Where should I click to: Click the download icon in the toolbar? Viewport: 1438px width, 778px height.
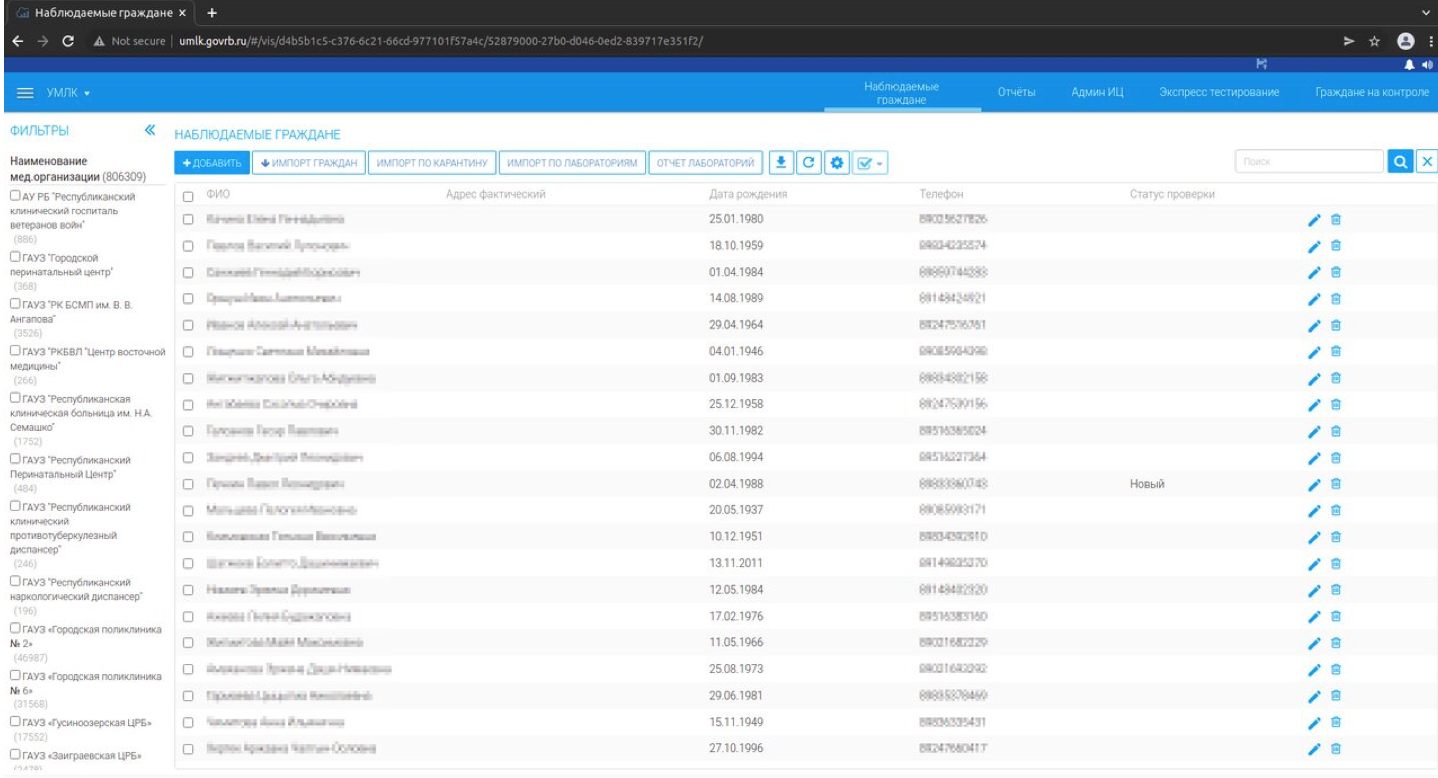click(x=783, y=163)
